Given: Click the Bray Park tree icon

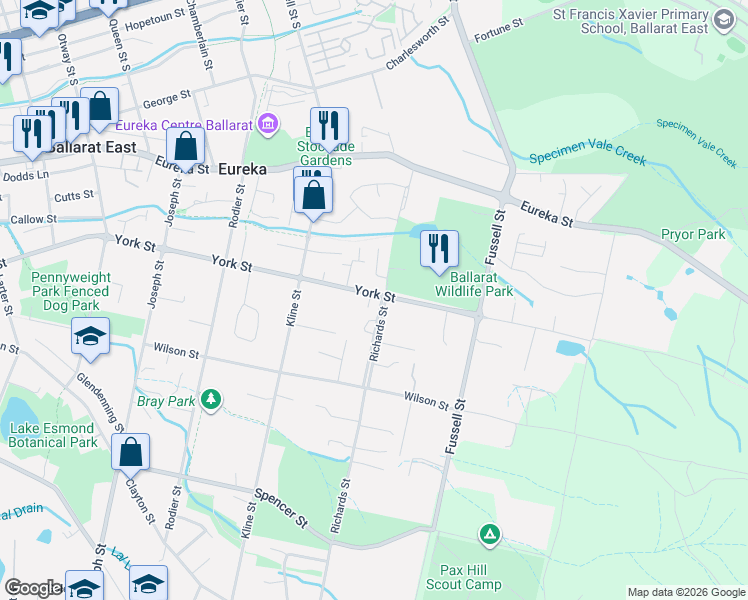Looking at the screenshot, I should (211, 400).
